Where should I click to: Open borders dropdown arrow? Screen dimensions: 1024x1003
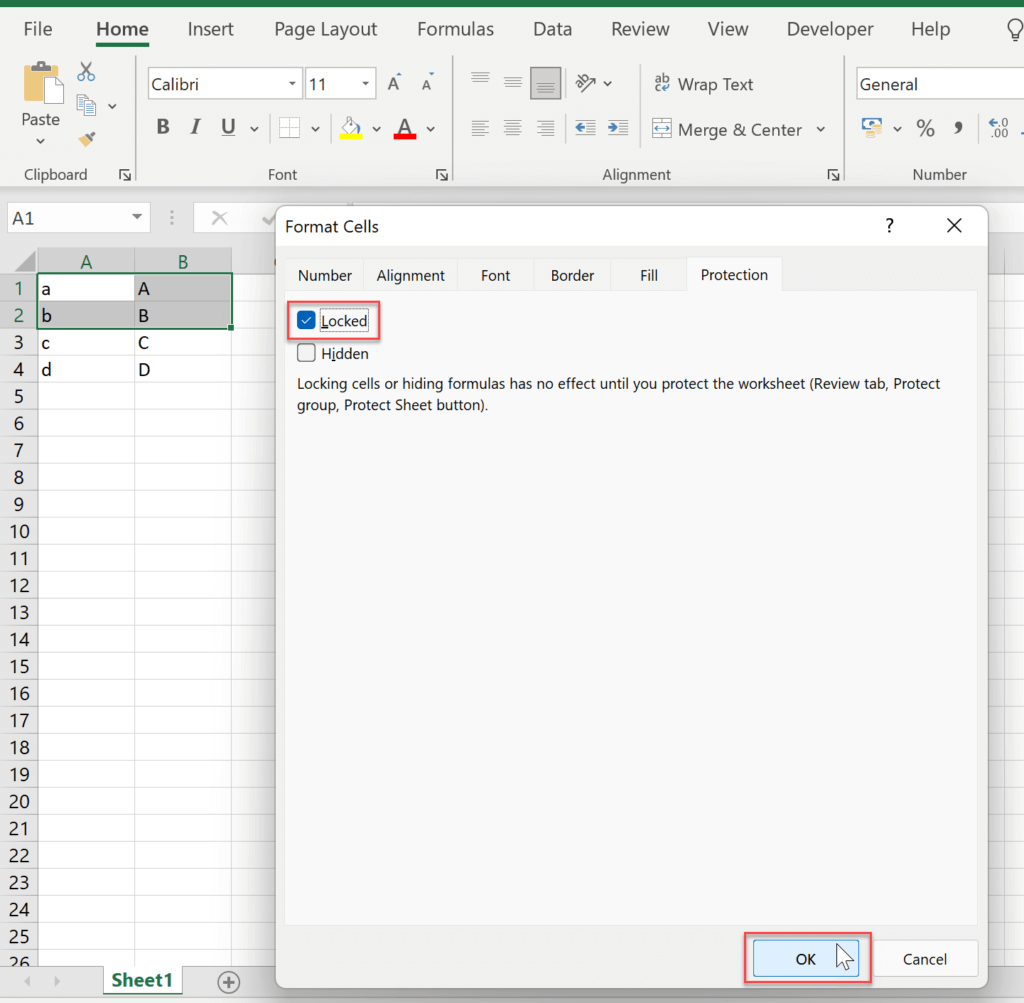click(x=315, y=129)
